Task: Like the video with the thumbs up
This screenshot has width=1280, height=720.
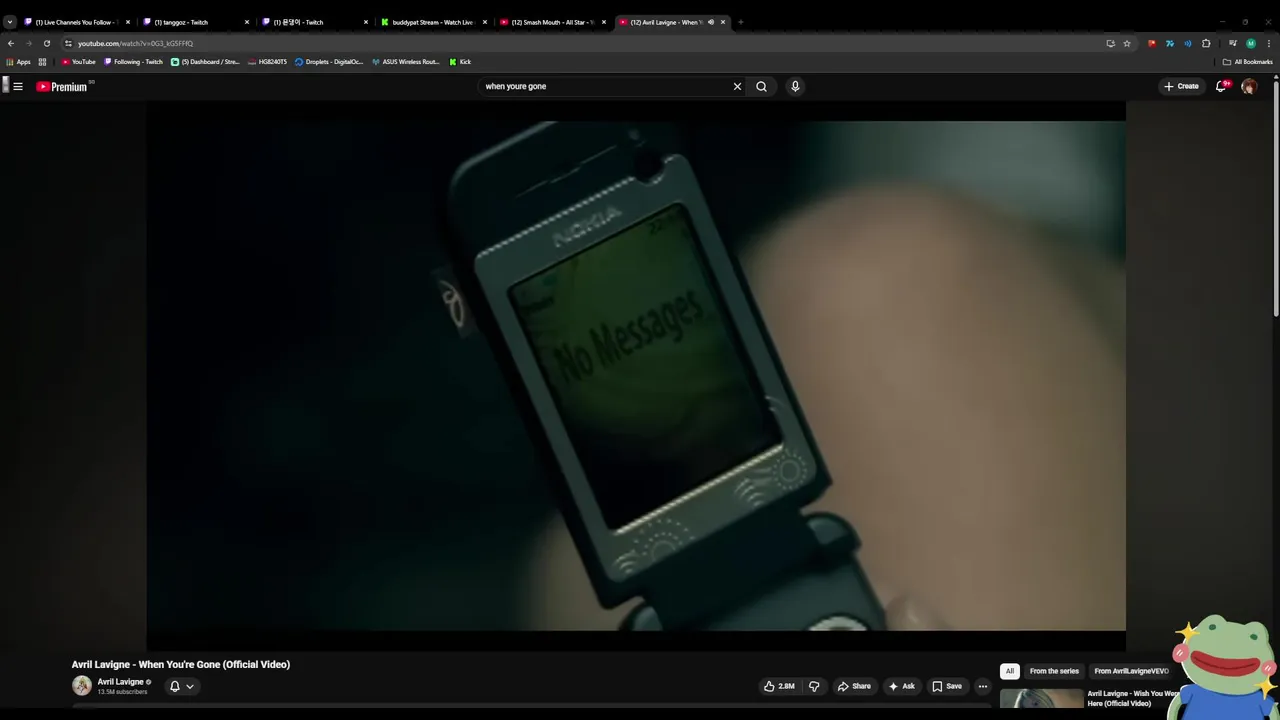Action: click(x=780, y=686)
